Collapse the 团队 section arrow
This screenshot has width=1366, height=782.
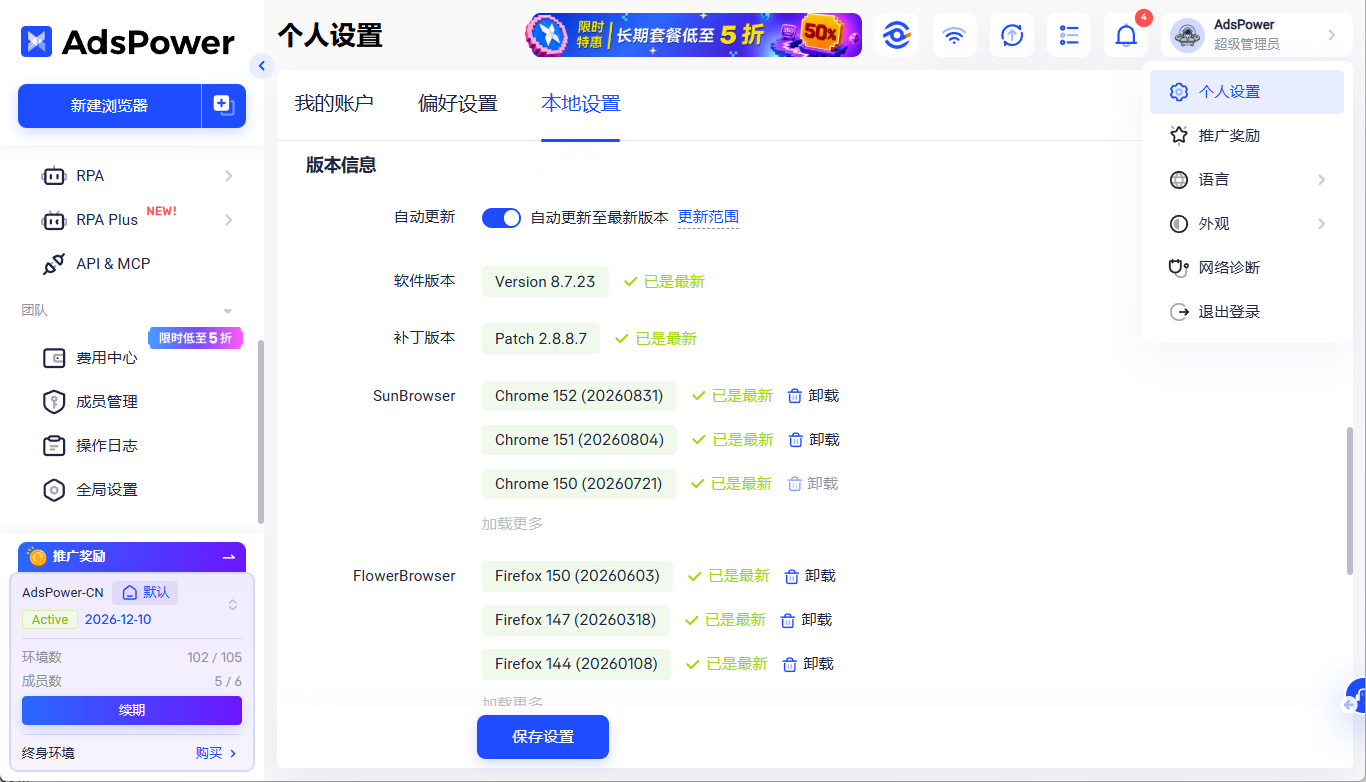click(x=228, y=311)
